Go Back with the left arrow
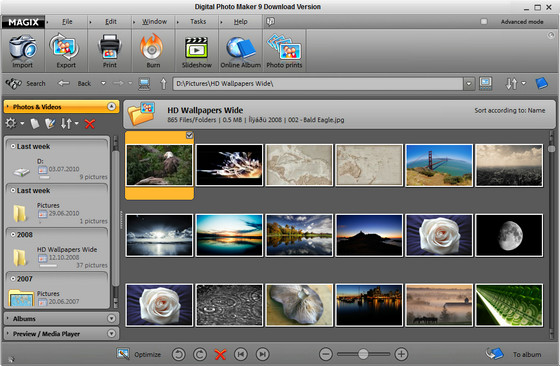 tap(64, 83)
